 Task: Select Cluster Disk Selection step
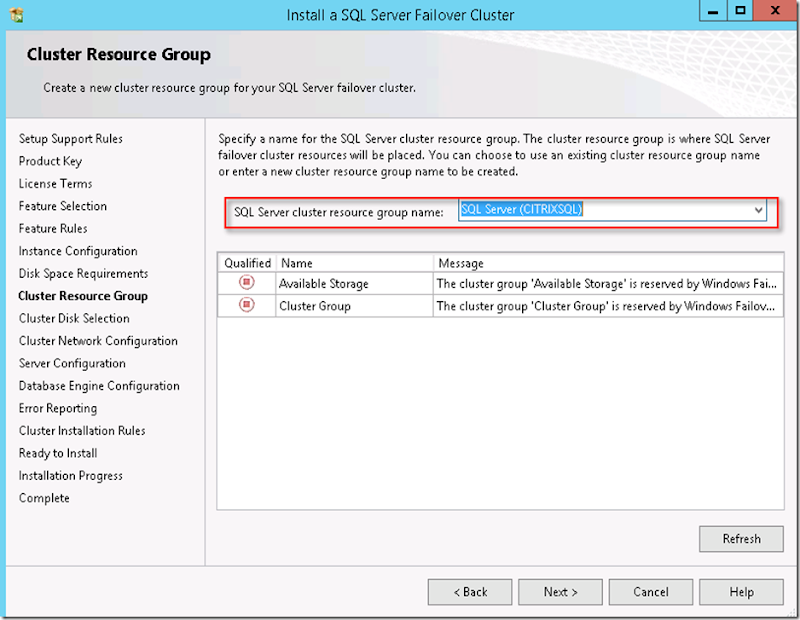point(74,318)
